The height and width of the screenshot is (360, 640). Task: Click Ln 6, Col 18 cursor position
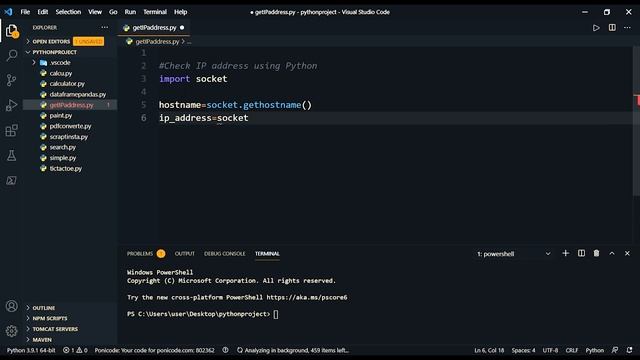coord(489,350)
